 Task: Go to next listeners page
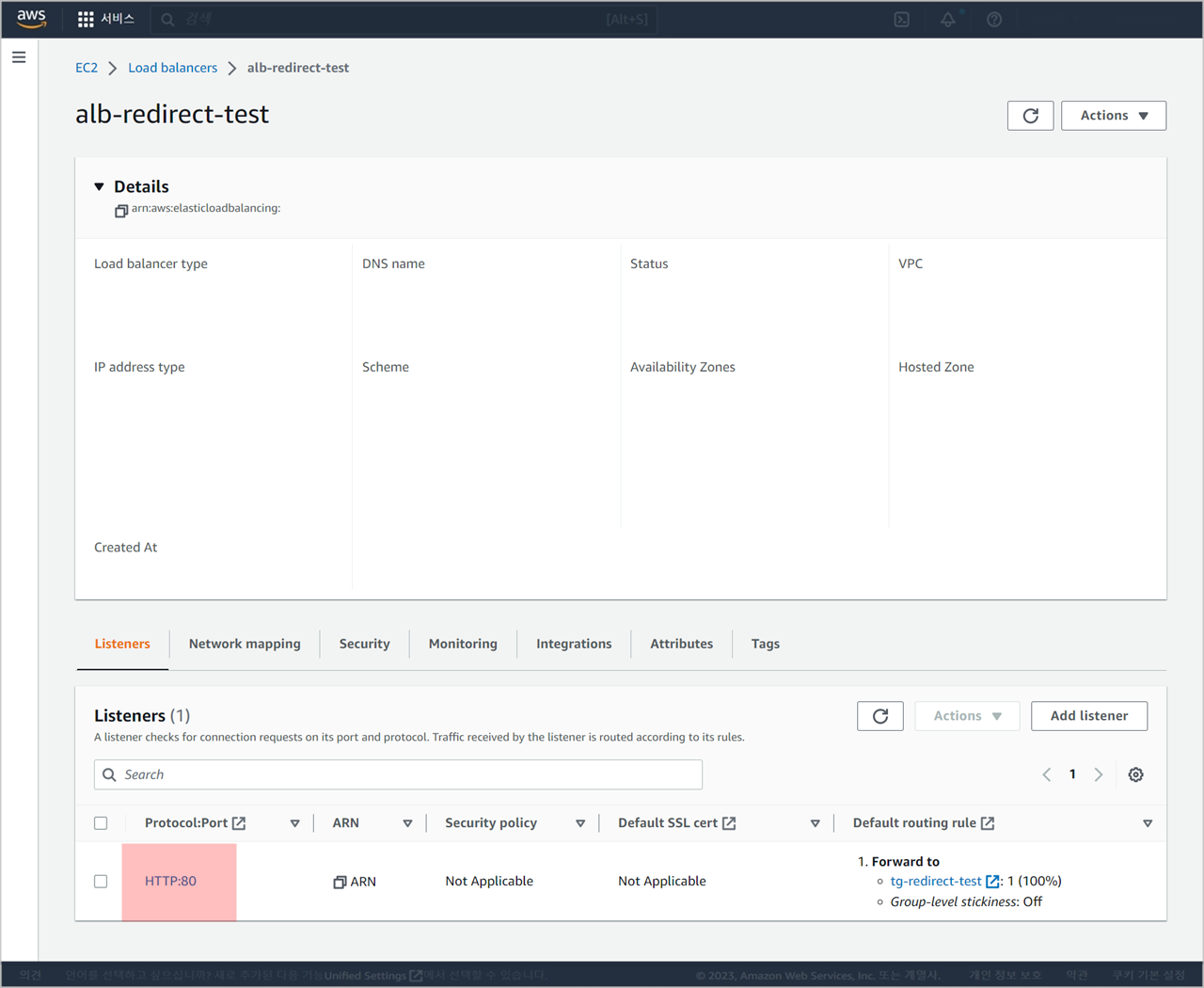(1098, 774)
